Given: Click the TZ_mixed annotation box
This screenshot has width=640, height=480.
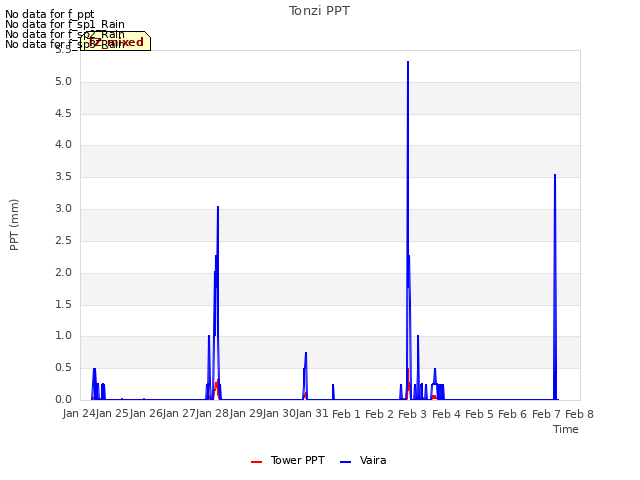Looking at the screenshot, I should click(x=116, y=41).
